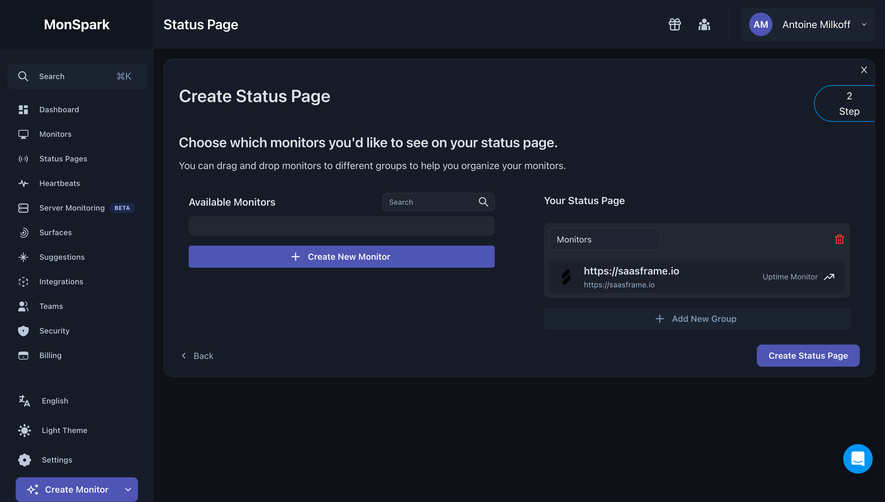885x502 pixels.
Task: Edit the Monitors group name field
Action: pos(604,239)
